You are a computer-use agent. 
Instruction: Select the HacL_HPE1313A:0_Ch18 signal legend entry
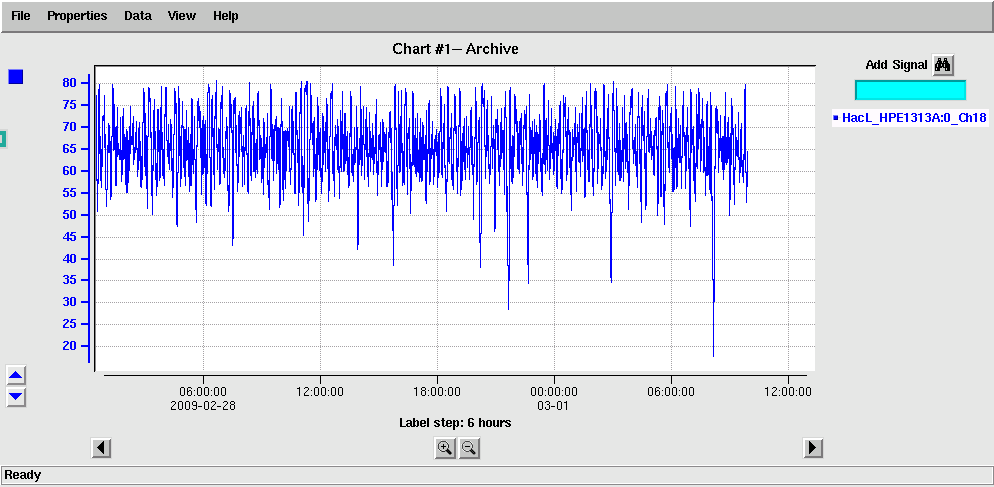tap(910, 117)
